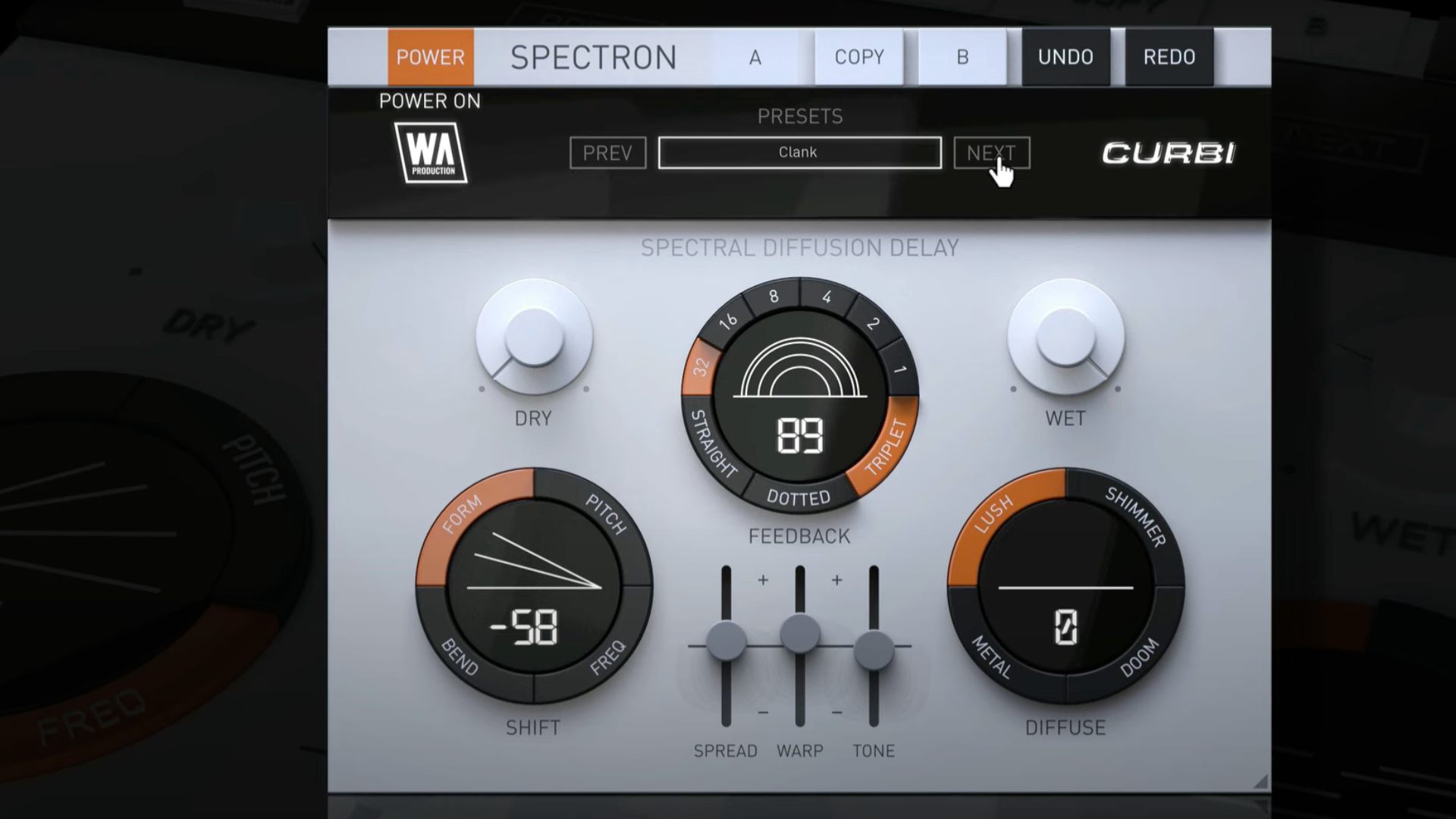Open the Clank preset name field
The image size is (1456, 819).
799,152
